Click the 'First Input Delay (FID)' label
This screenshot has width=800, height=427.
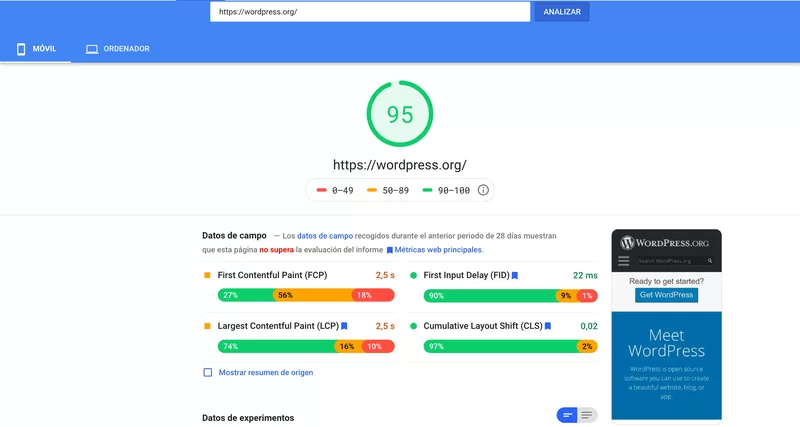click(466, 275)
